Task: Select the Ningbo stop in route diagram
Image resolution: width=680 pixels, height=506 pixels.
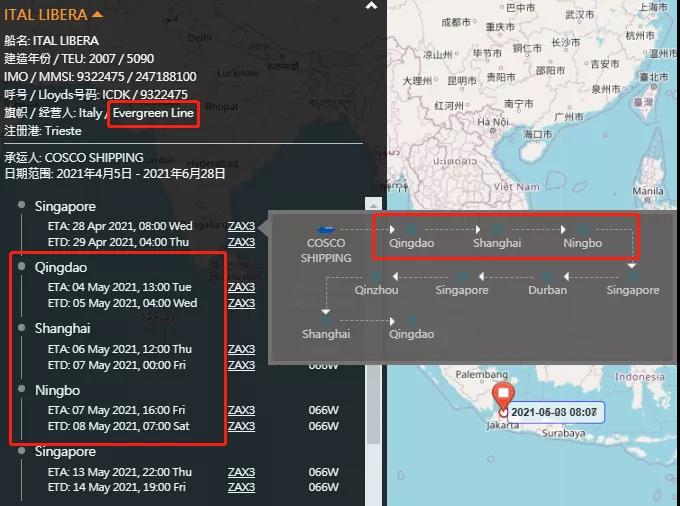Action: pyautogui.click(x=582, y=242)
